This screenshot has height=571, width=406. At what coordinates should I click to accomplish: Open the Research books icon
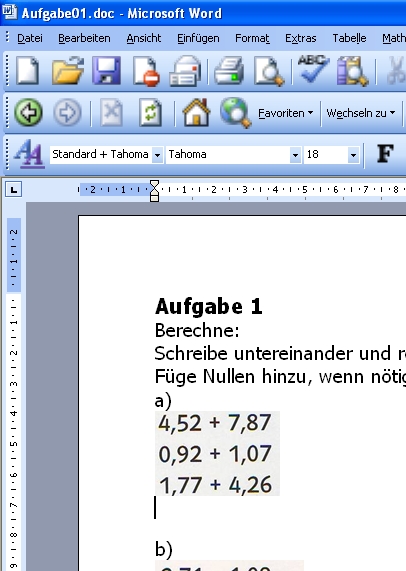tap(352, 71)
